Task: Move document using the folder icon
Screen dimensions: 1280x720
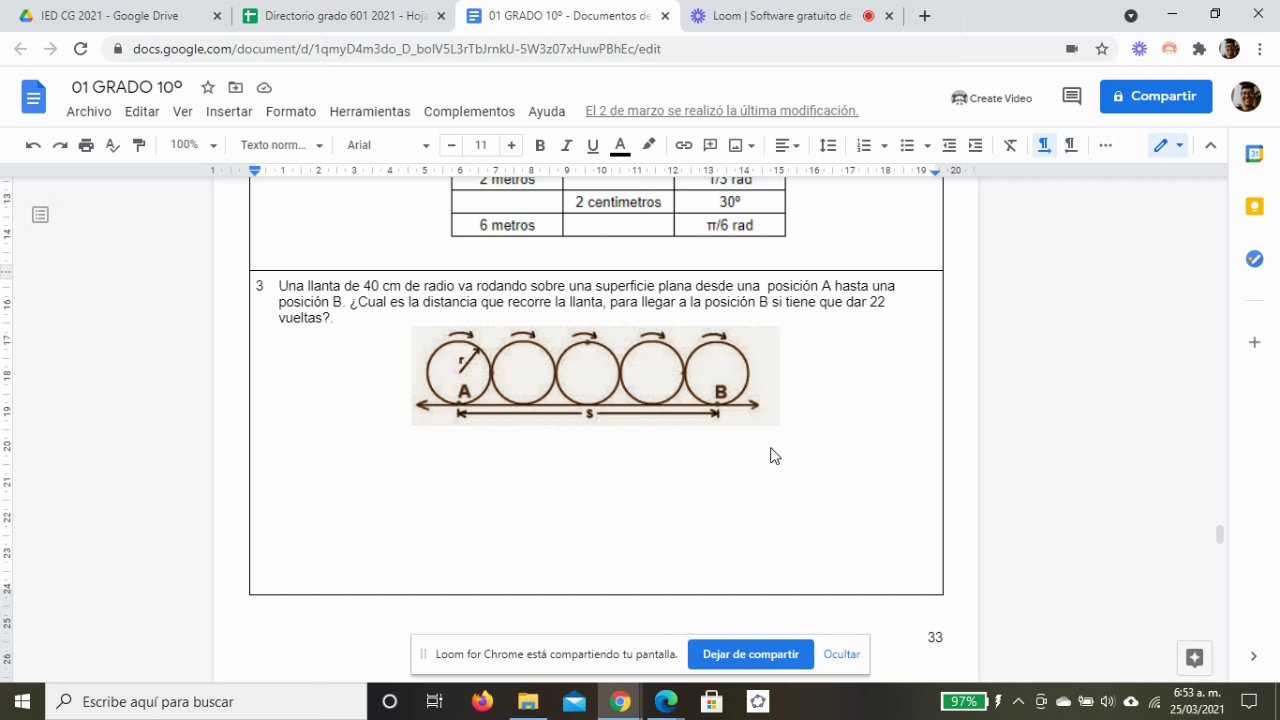Action: (236, 87)
